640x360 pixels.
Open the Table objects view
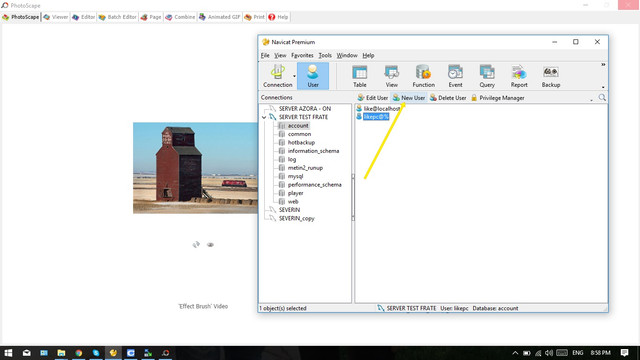point(360,76)
